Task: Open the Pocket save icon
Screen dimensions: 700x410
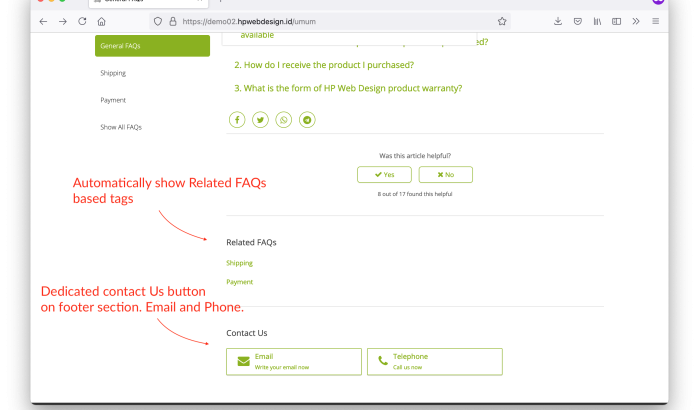Action: pyautogui.click(x=578, y=21)
